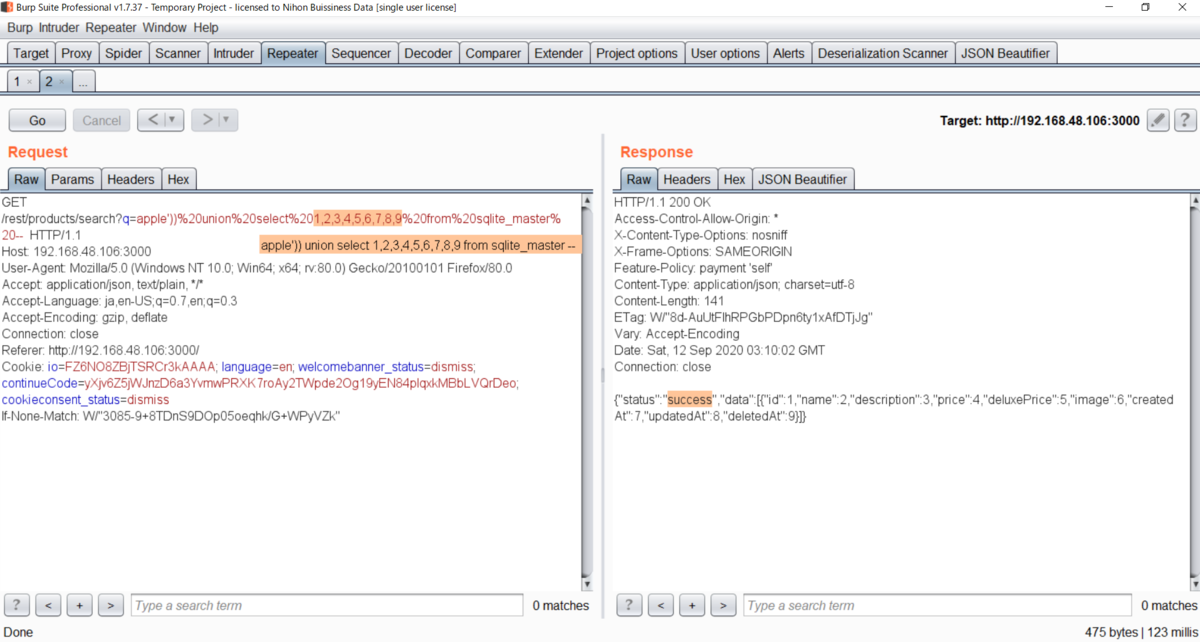Screen dimensions: 1200x642
Task: Go to next match in response search
Action: click(x=723, y=605)
